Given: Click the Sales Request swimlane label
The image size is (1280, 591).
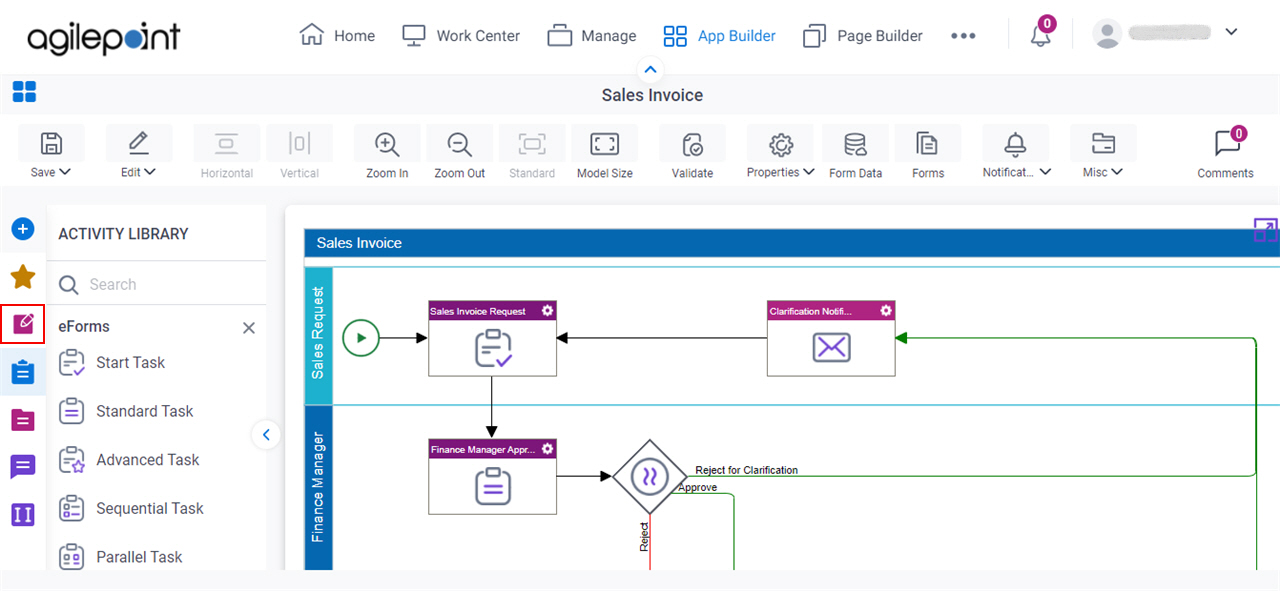Looking at the screenshot, I should pyautogui.click(x=318, y=334).
